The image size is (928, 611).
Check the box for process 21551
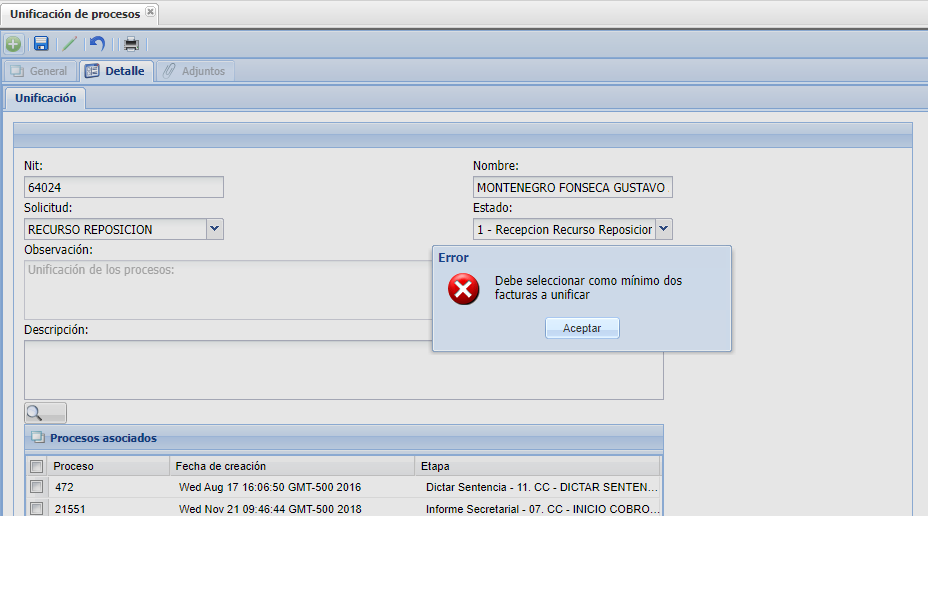(x=37, y=509)
